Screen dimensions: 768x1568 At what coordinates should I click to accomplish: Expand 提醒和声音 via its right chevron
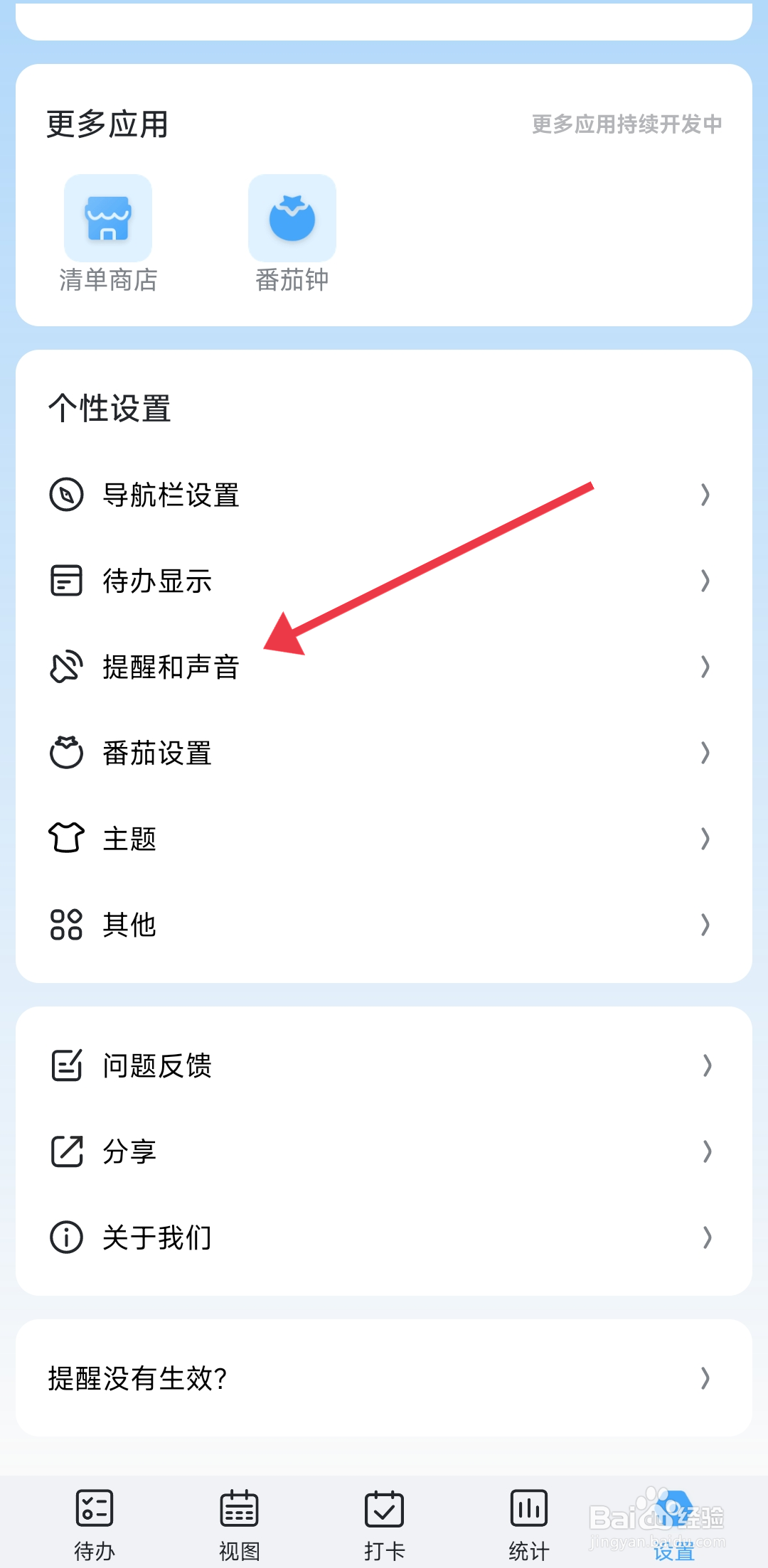705,667
